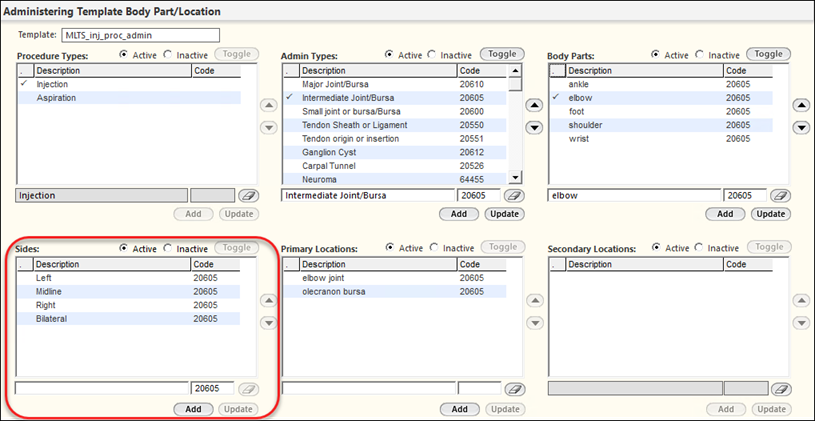Select elbow joint primary location
This screenshot has height=421, width=815.
395,278
